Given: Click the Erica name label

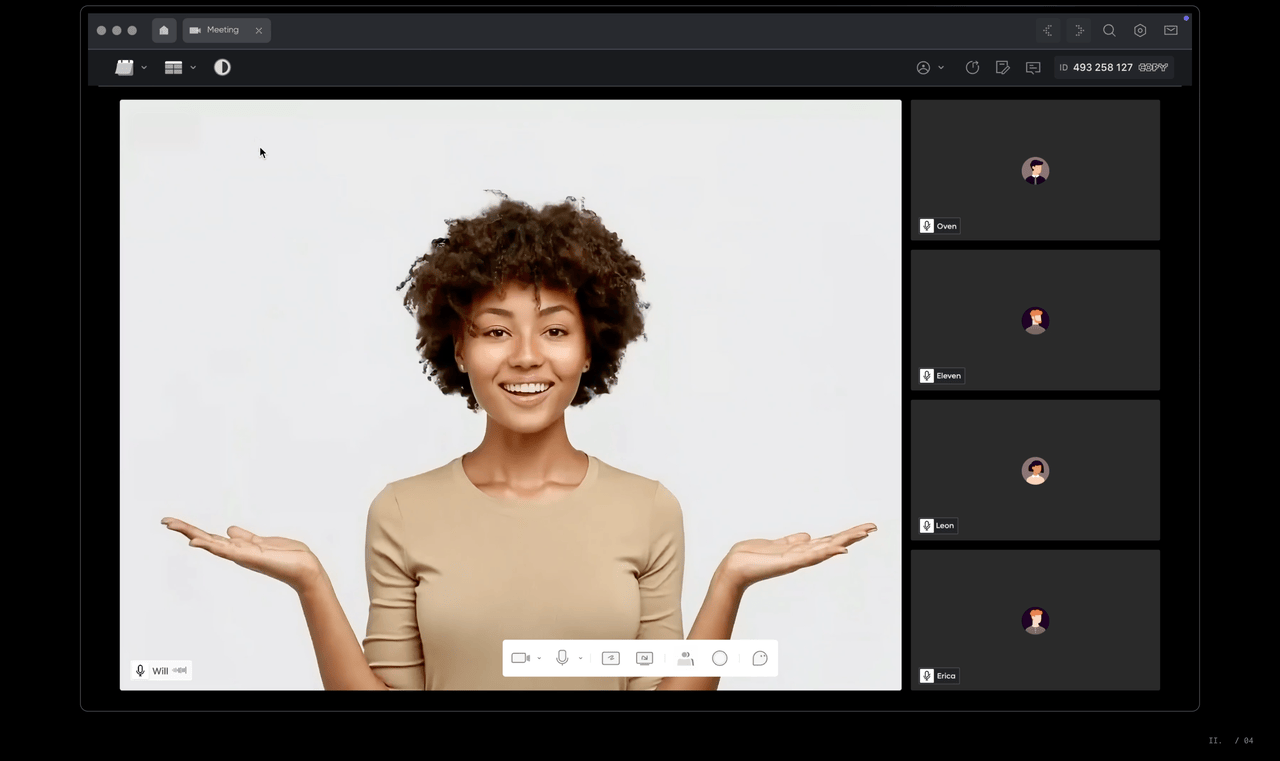Looking at the screenshot, I should [x=946, y=676].
